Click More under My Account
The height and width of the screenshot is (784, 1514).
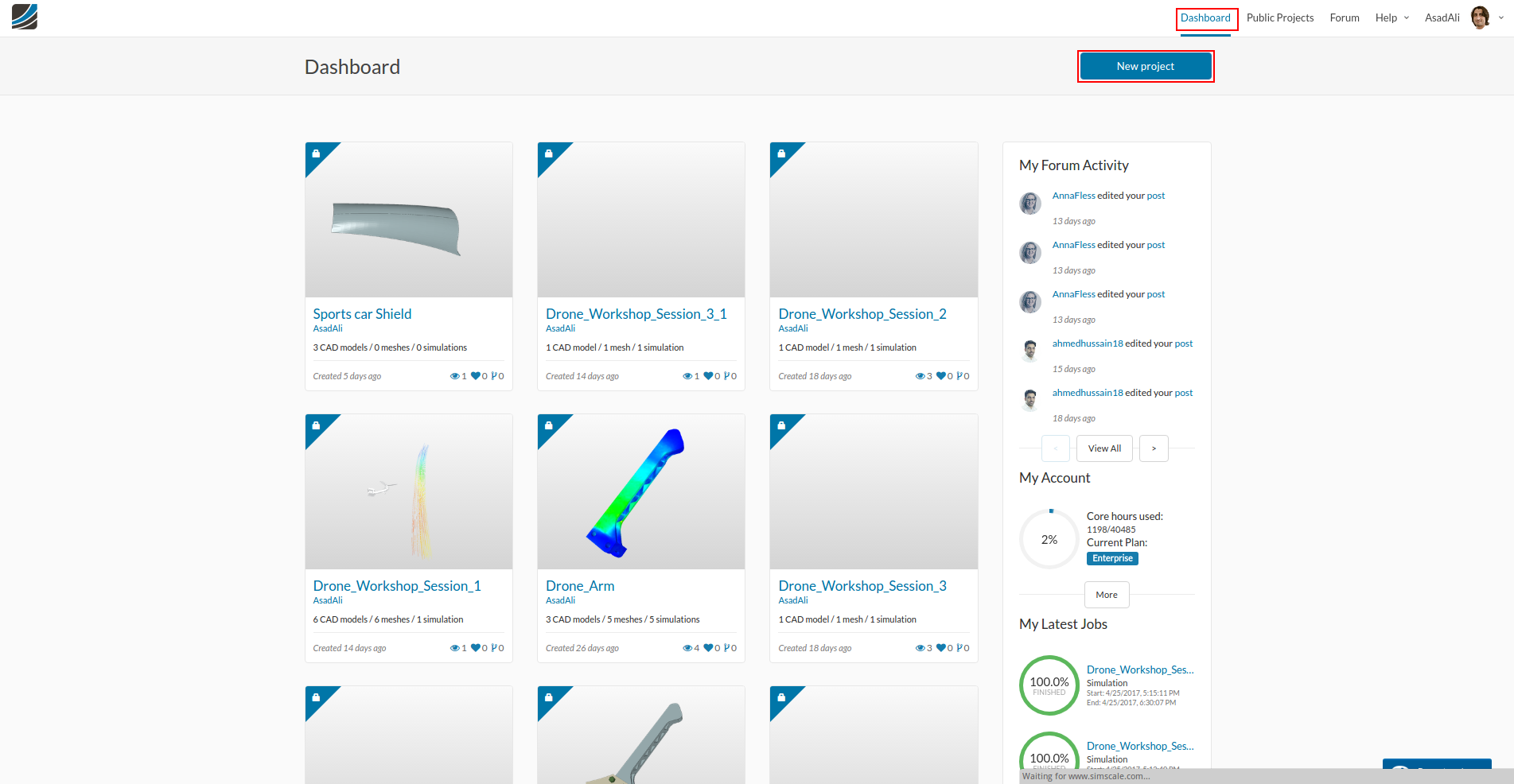[x=1107, y=595]
